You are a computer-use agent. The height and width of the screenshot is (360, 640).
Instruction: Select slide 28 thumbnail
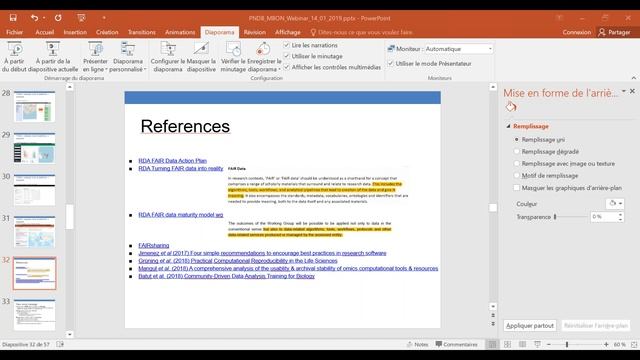(x=34, y=107)
